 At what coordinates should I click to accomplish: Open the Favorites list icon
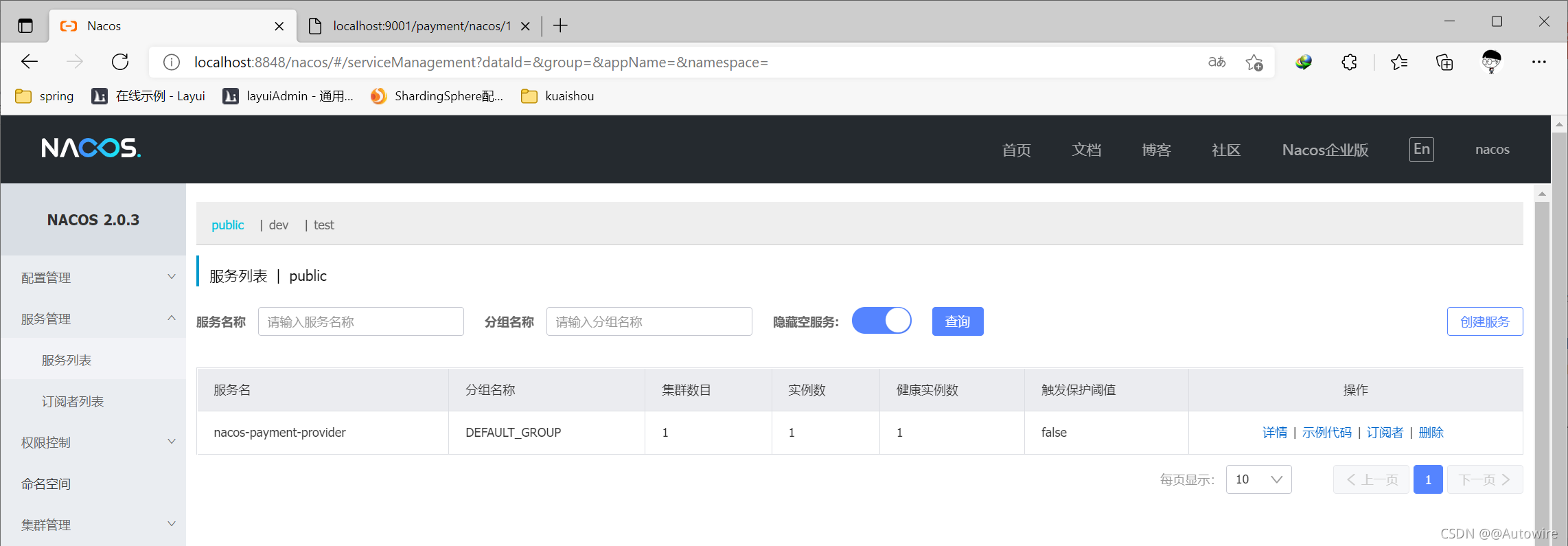(1399, 62)
